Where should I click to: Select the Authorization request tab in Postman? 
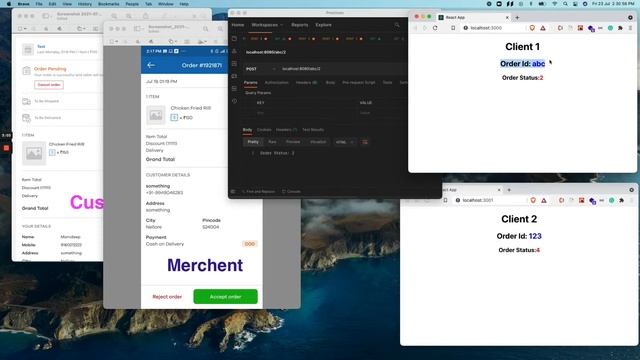coord(276,83)
